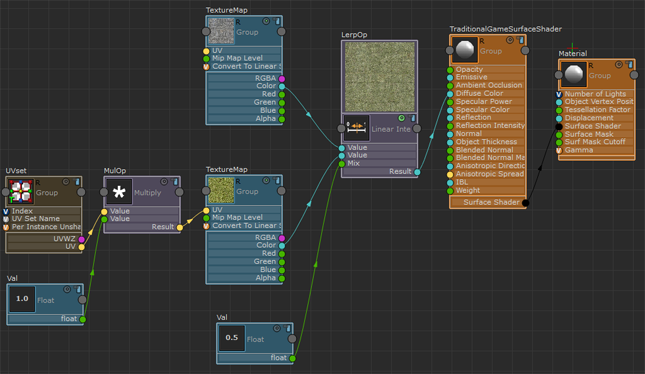Click the Ambient Occlusion label on the shader
Viewport: 645px width, 374px height.
pyautogui.click(x=489, y=85)
